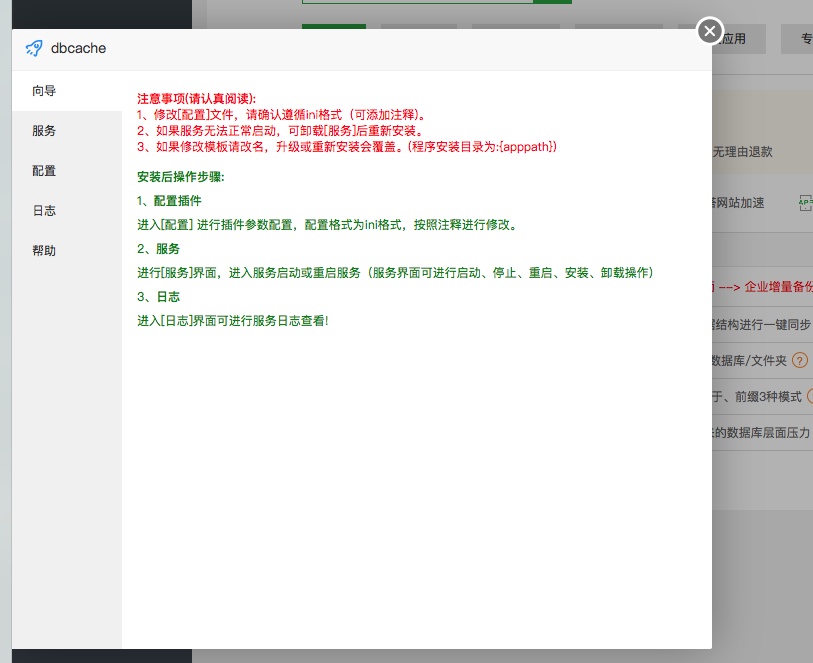Switch to the 服务 tab
The width and height of the screenshot is (813, 663).
click(67, 131)
